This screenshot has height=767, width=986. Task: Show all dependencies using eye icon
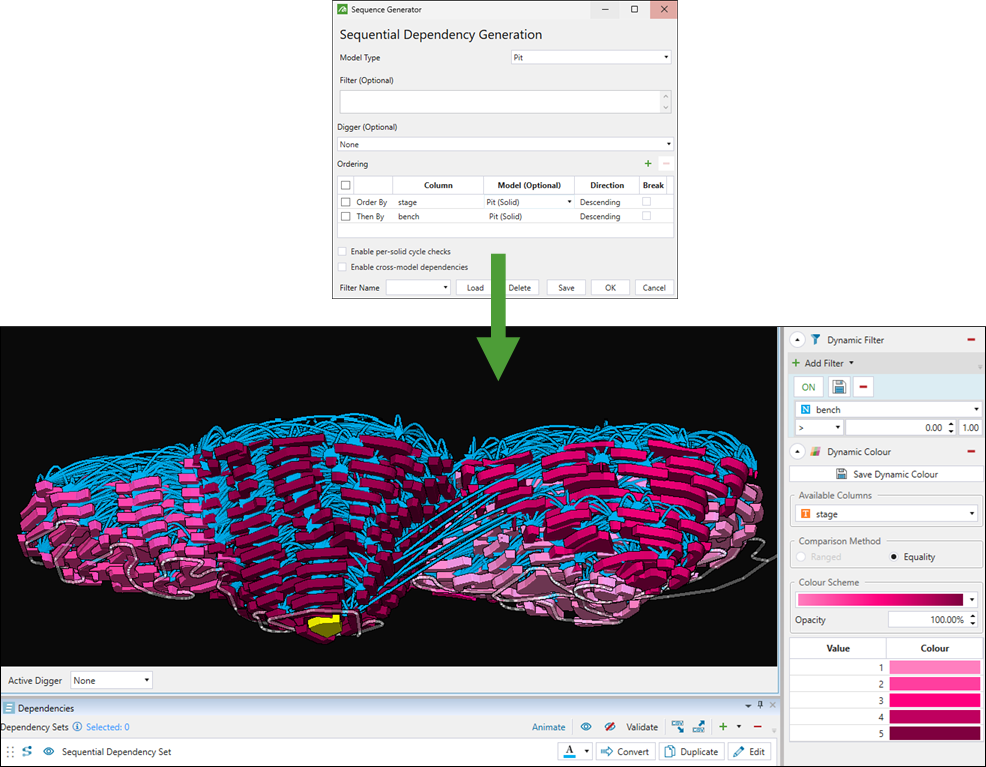pos(587,727)
